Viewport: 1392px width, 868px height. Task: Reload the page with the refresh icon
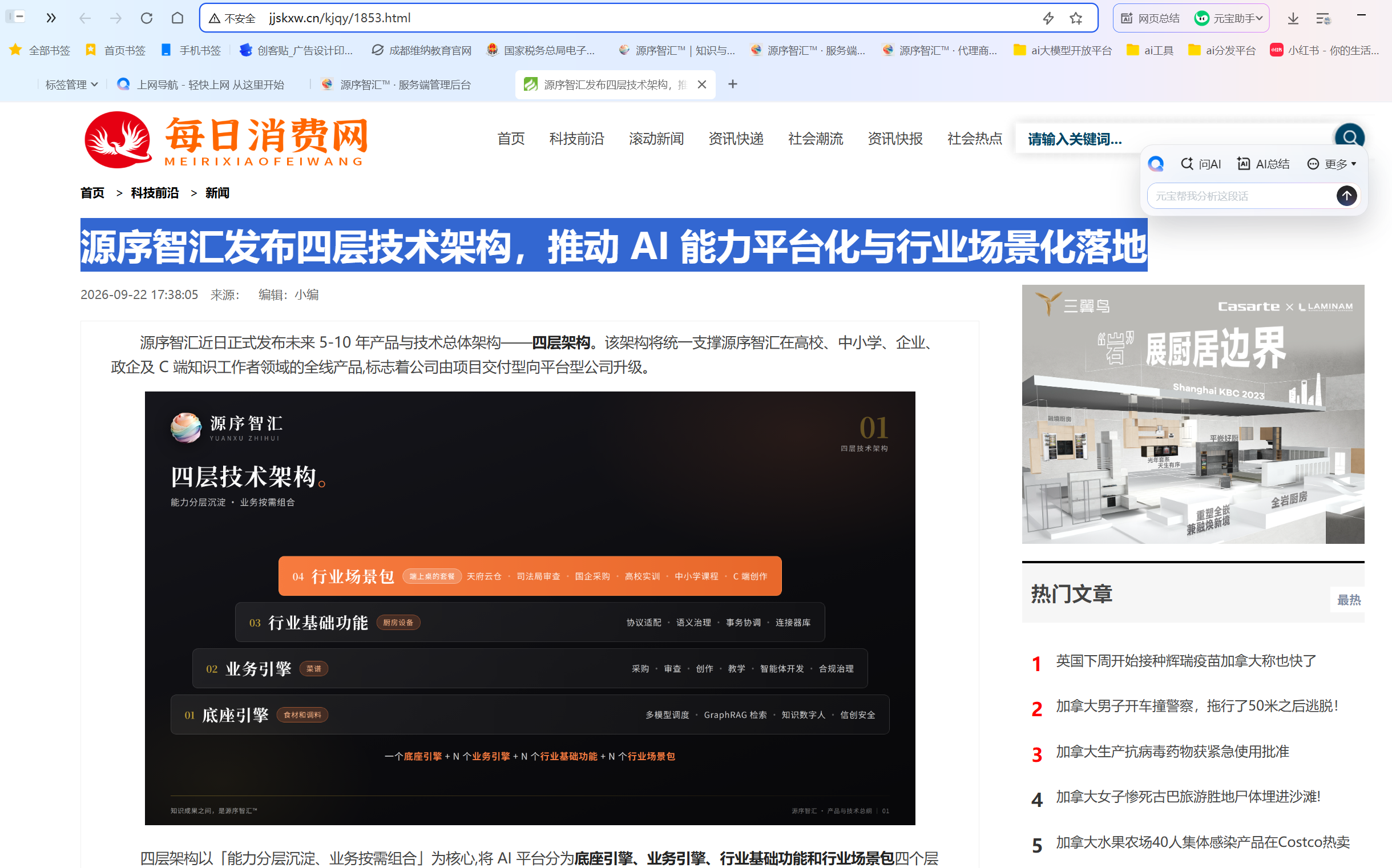[x=146, y=18]
